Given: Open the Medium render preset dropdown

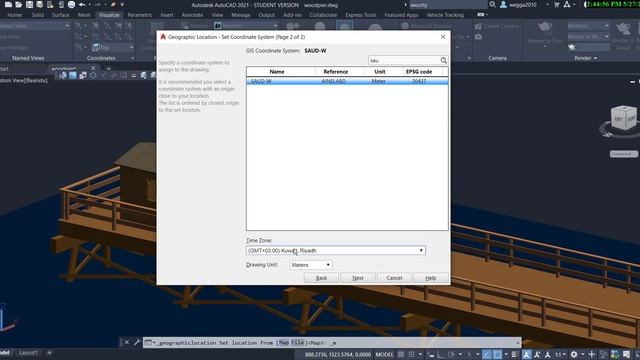Looking at the screenshot, I should [x=588, y=26].
